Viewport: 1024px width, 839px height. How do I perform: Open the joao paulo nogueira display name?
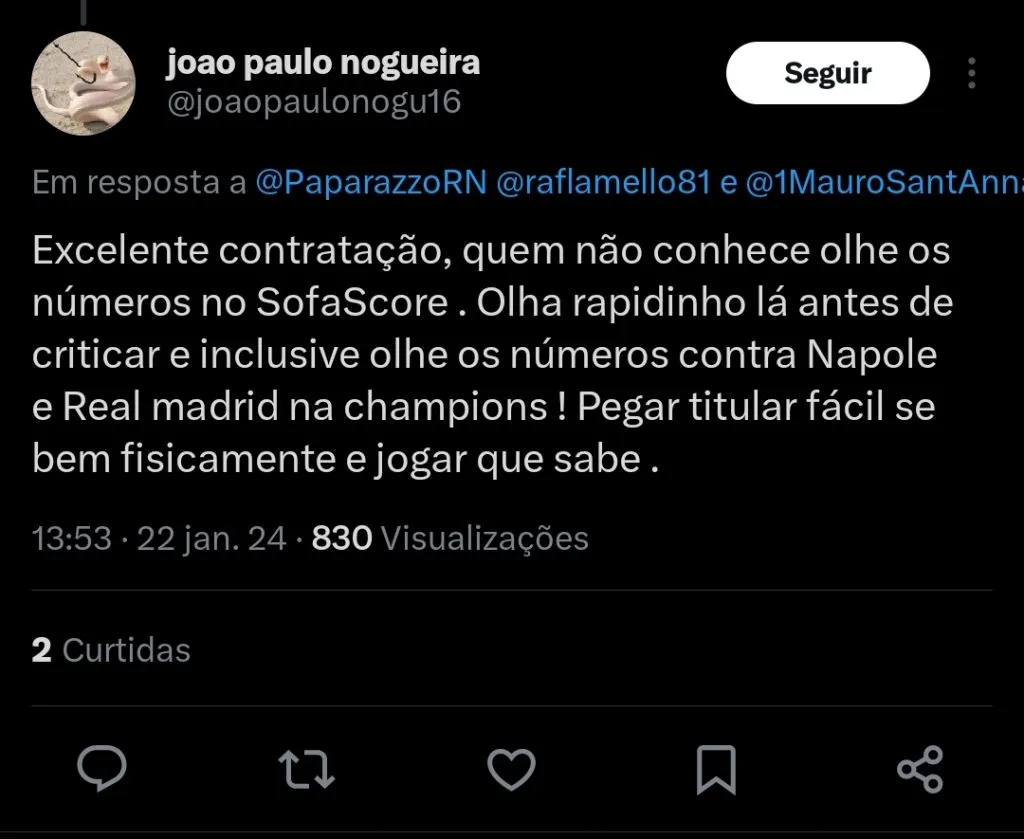tap(323, 63)
